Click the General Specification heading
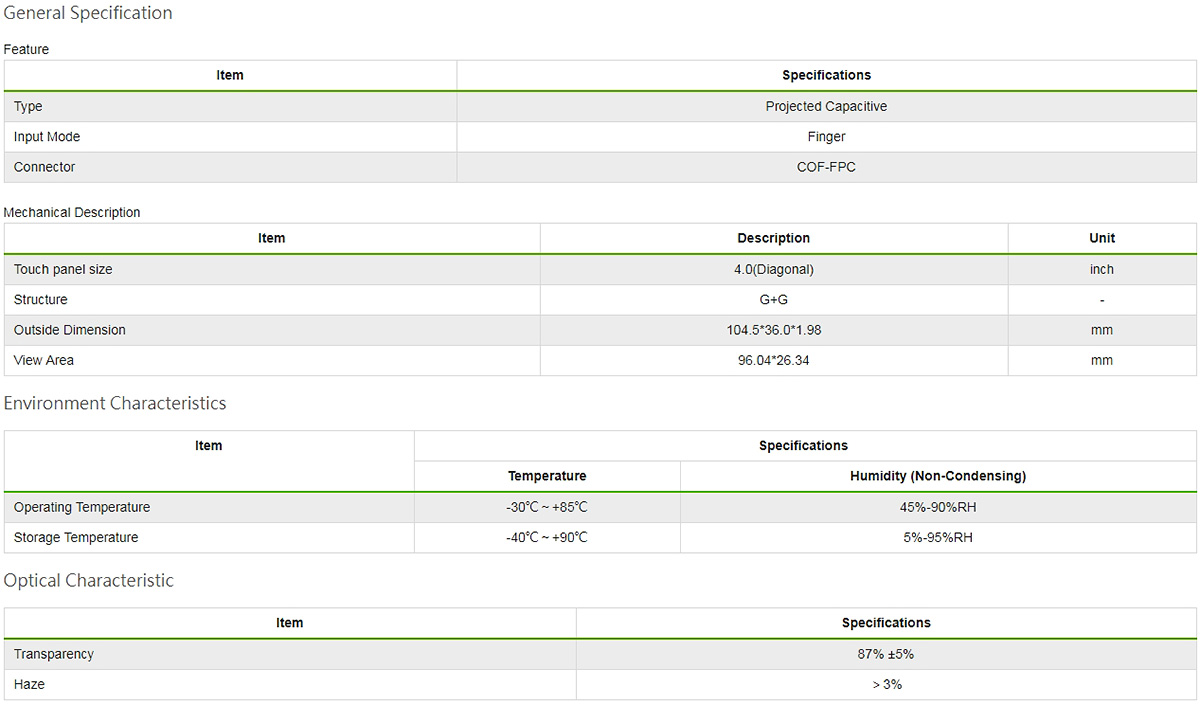This screenshot has height=705, width=1200. pos(88,14)
